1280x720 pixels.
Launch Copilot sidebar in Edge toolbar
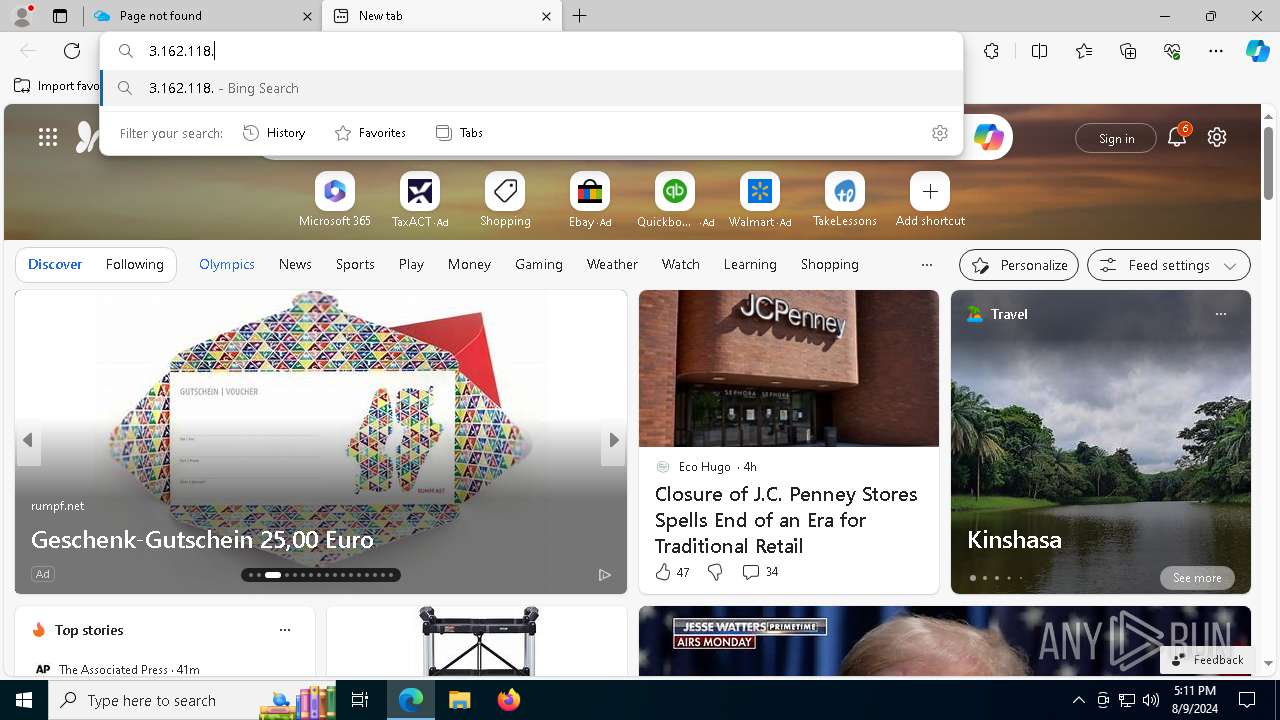pos(1257,51)
